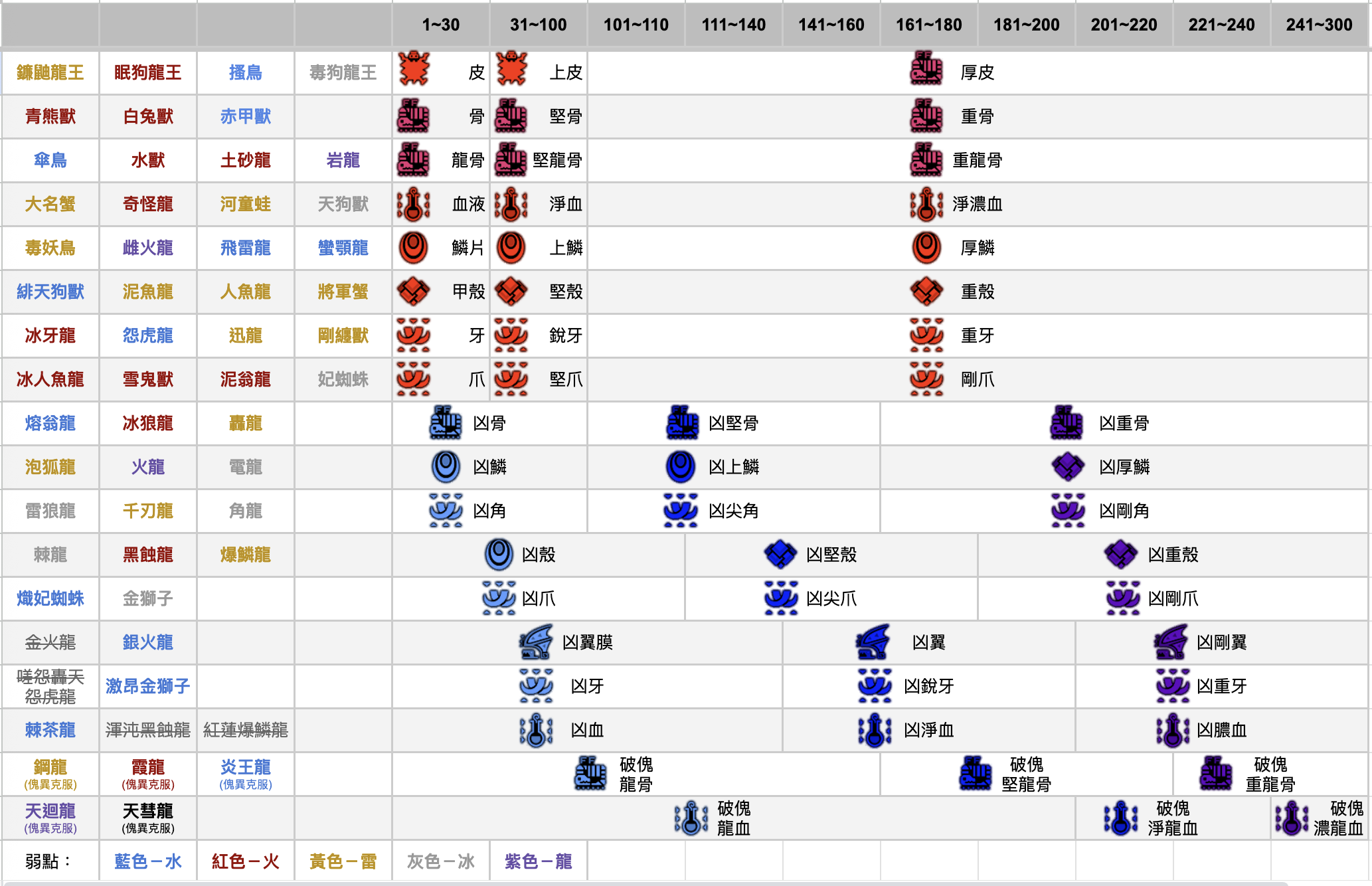This screenshot has height=886, width=1372.
Task: Click the red scale icon next to 厚鱗
Action: pyautogui.click(x=926, y=248)
